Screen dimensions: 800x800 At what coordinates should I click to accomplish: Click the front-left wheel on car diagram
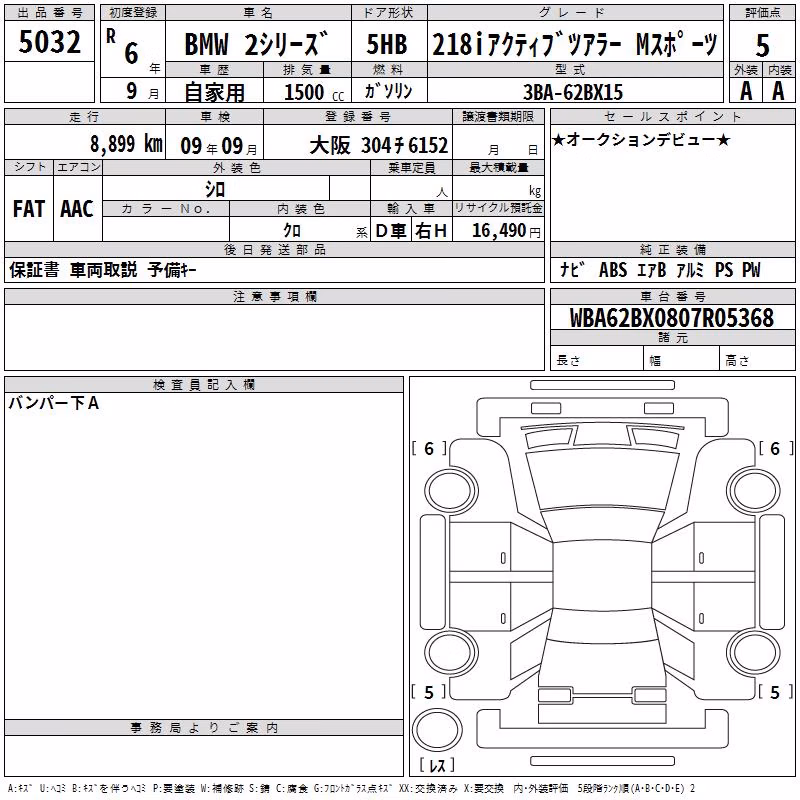(451, 491)
